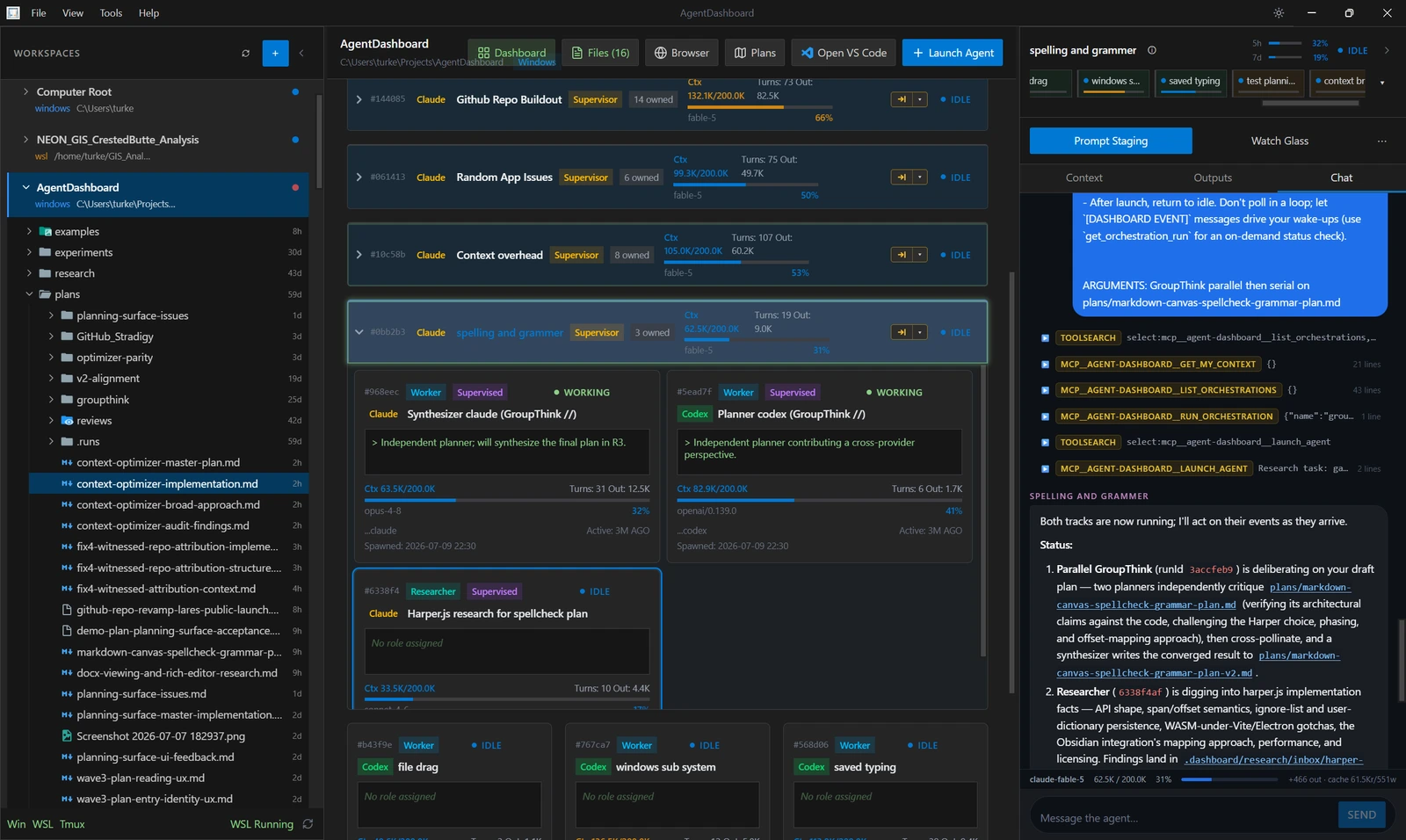Image resolution: width=1406 pixels, height=840 pixels.
Task: Click the tool-call icon beside MCP_AGENT-DASHBOARD_LAUNCH_AGENT
Action: click(x=1045, y=469)
